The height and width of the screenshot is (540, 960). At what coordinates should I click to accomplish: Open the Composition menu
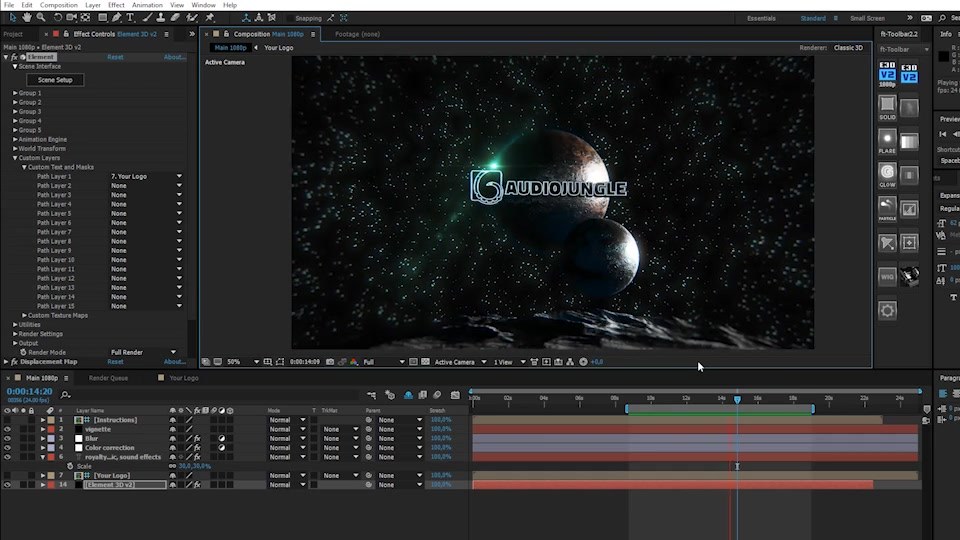point(59,5)
